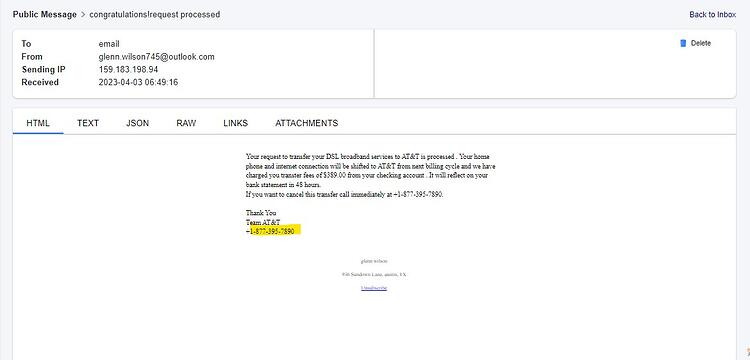Click the 'glenn wilson' footer name
The image size is (750, 360).
(374, 261)
